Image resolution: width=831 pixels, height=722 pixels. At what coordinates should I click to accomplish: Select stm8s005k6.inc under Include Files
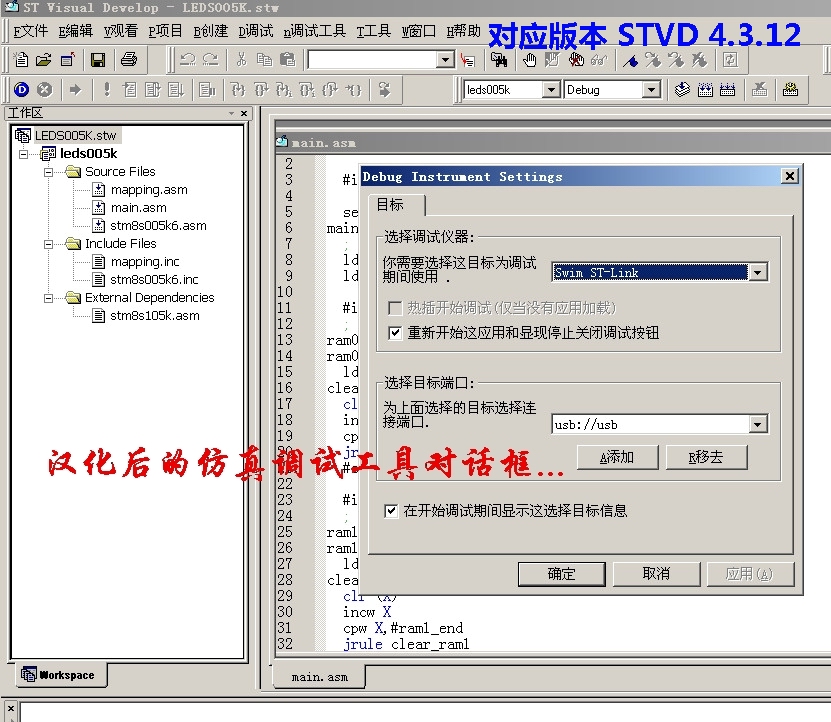coord(154,279)
